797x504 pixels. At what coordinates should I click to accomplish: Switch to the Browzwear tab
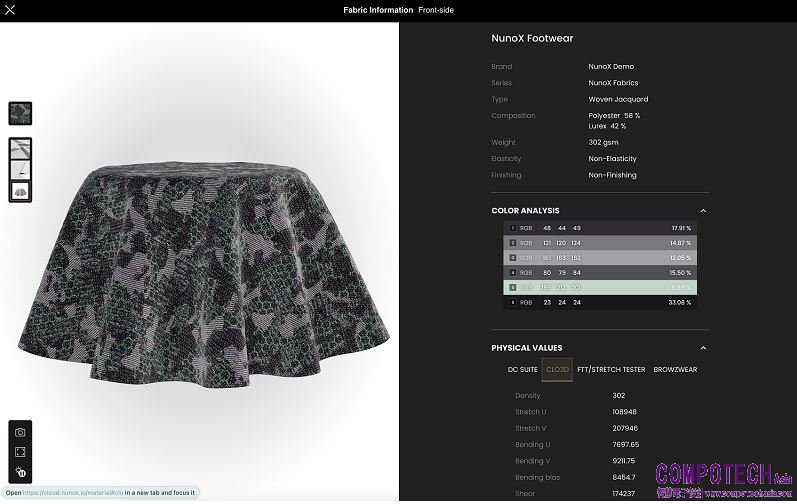(x=675, y=370)
